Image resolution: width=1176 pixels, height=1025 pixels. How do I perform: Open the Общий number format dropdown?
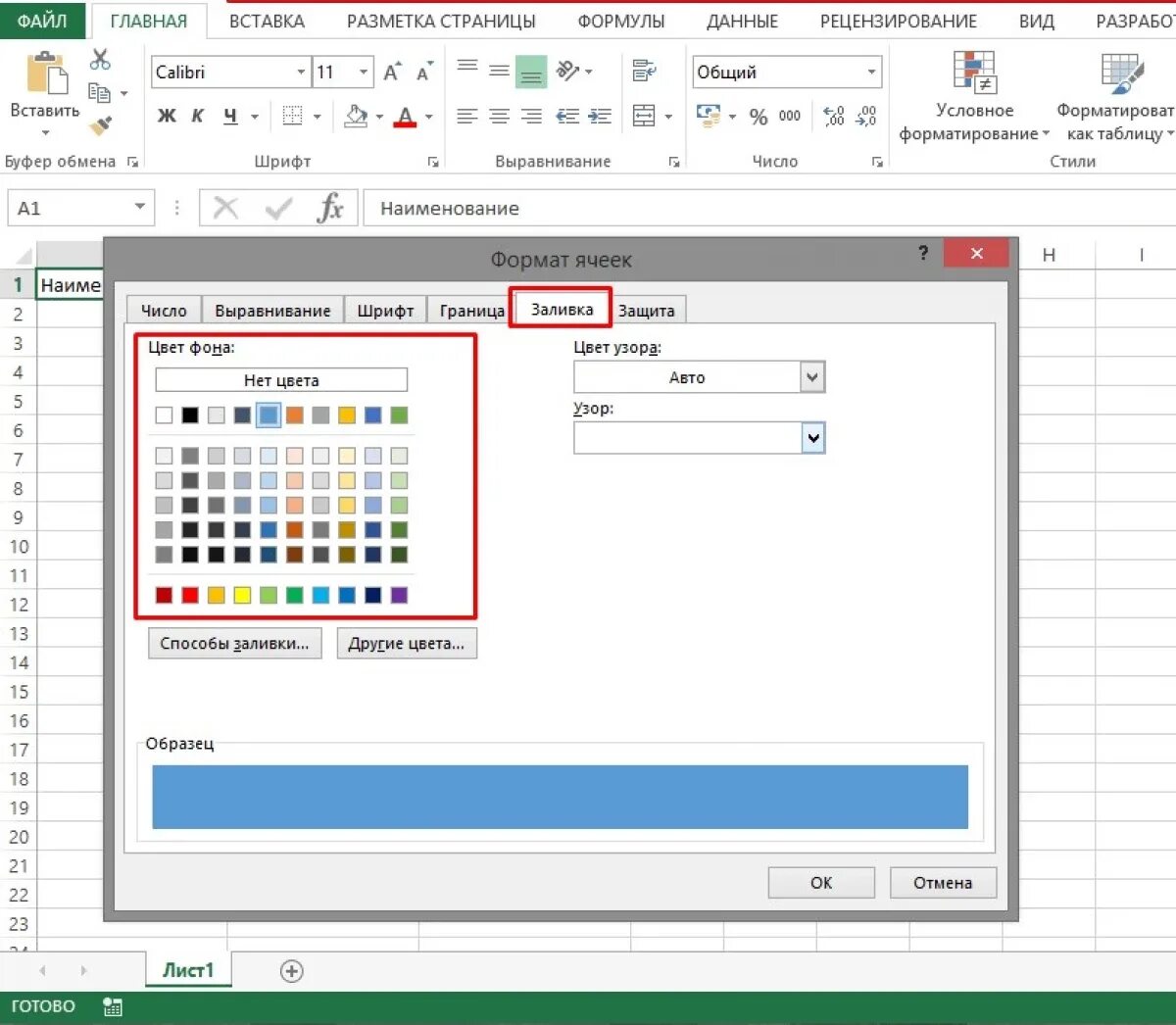pos(871,73)
